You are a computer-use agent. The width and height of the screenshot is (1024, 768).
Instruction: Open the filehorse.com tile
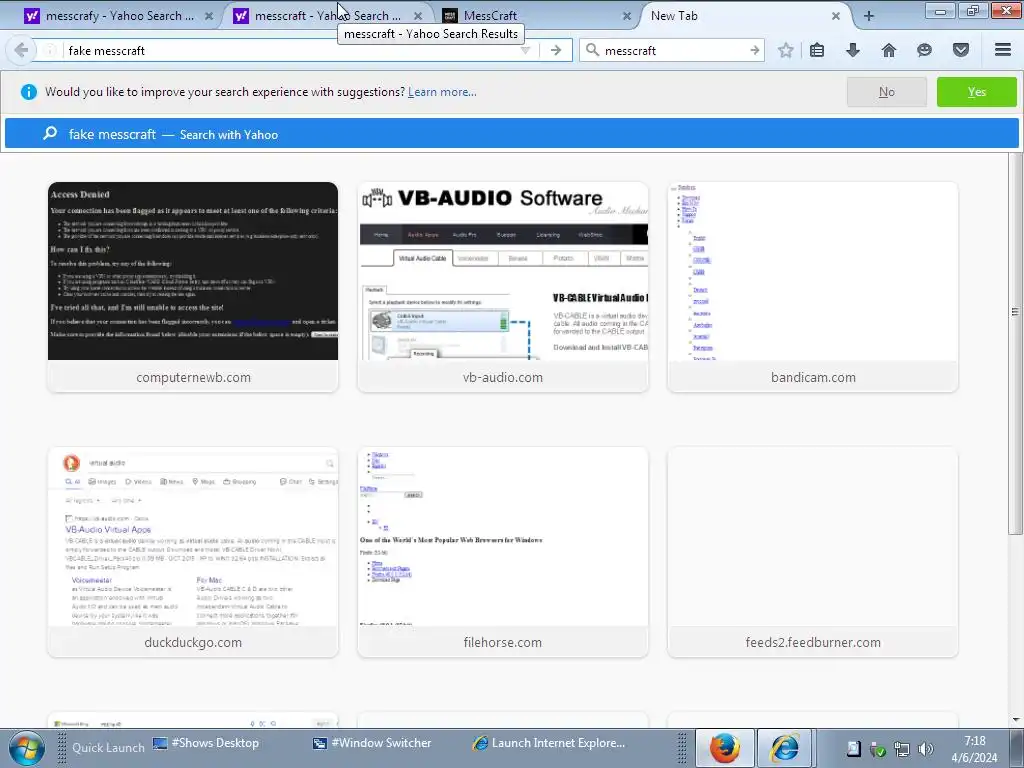point(503,552)
